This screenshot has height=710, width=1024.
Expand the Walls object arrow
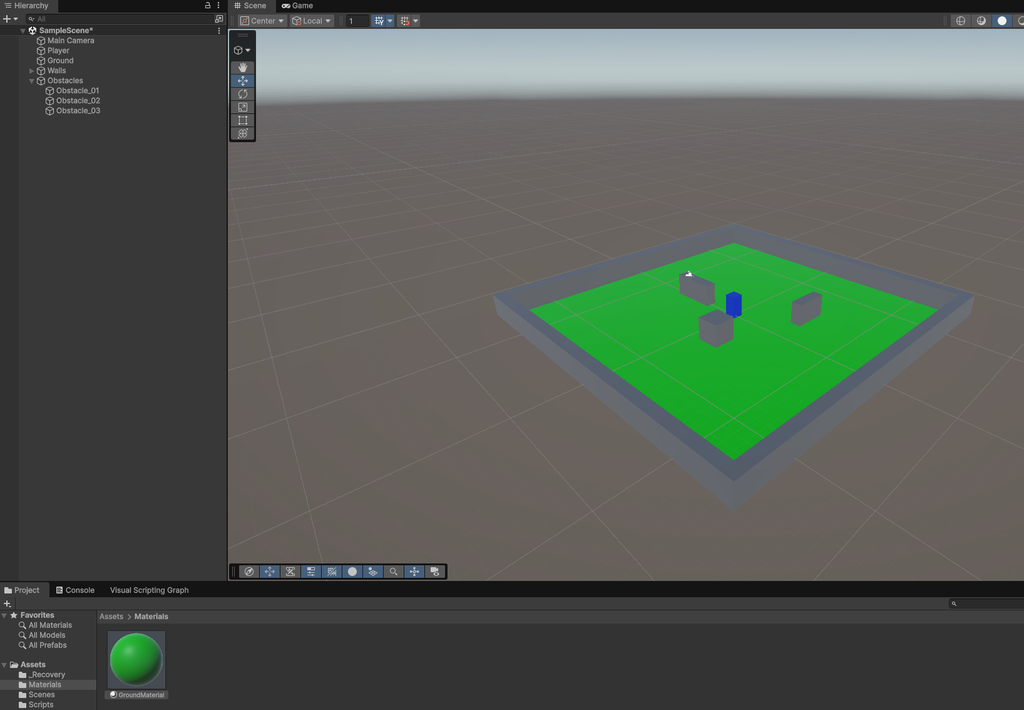[x=31, y=71]
